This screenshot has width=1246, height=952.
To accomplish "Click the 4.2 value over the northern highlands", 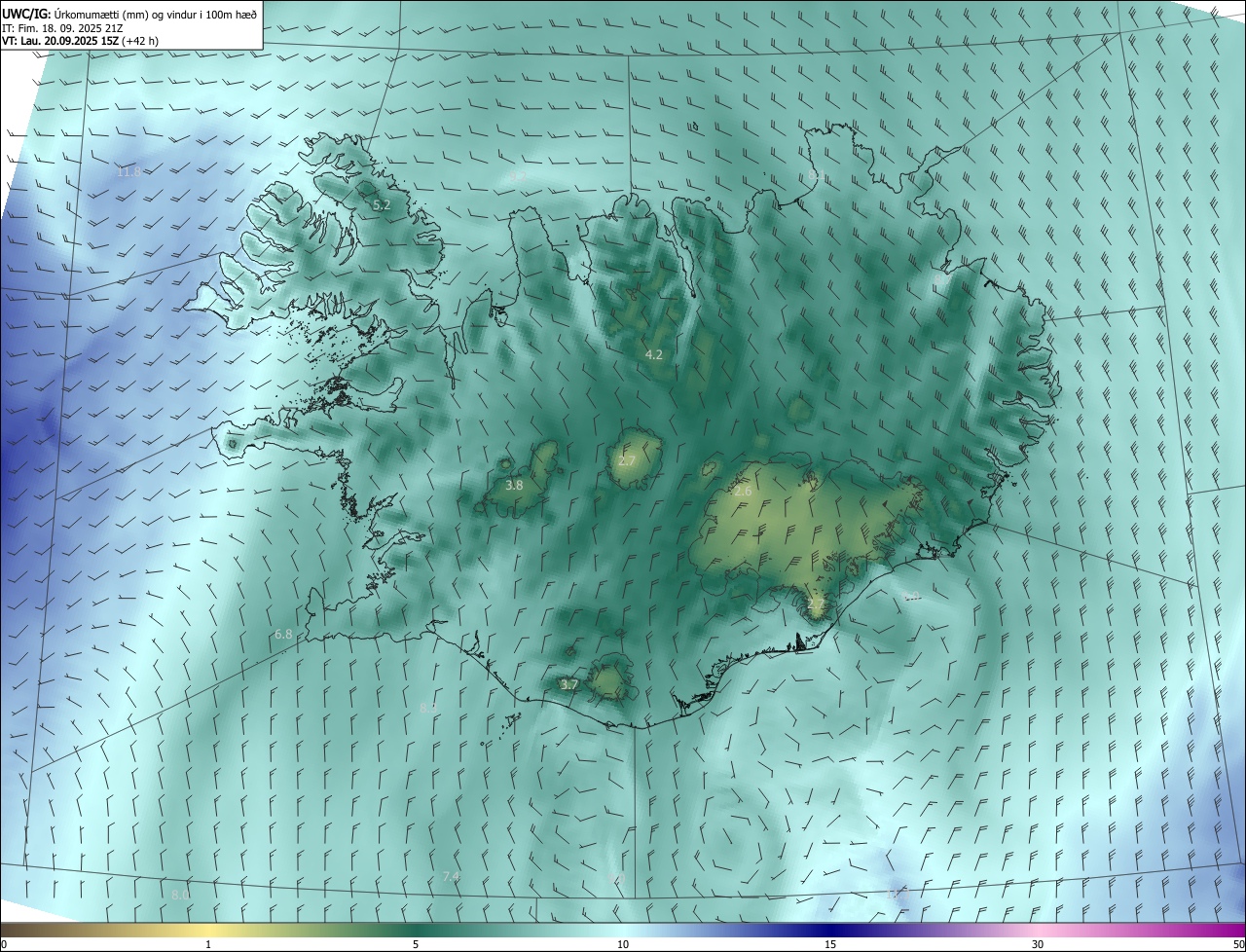I will tap(654, 355).
